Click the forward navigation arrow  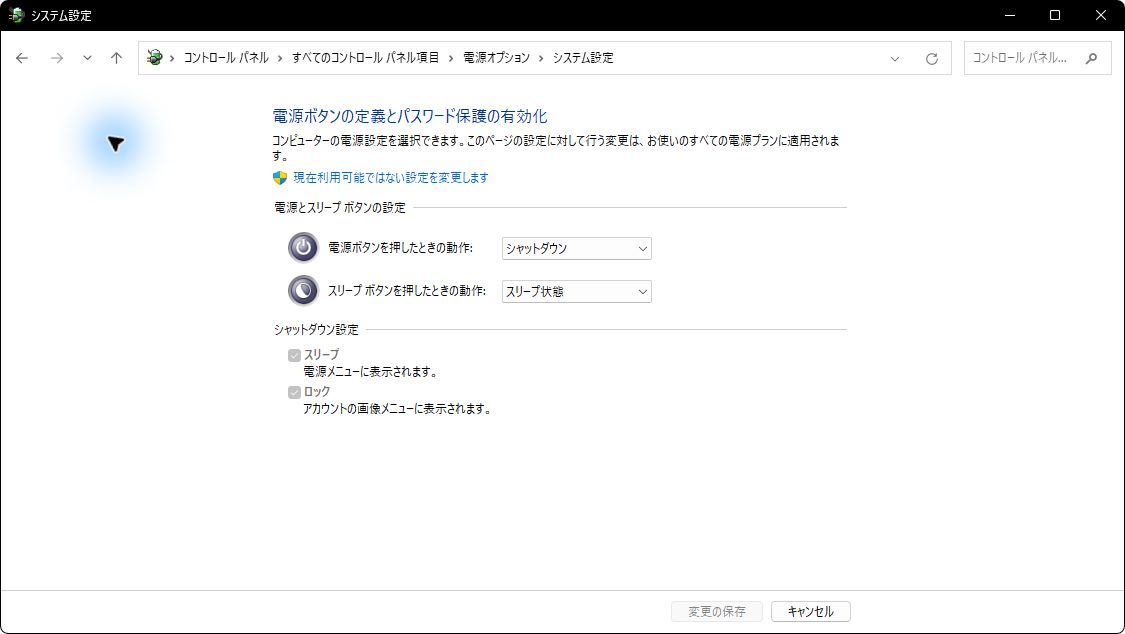57,58
